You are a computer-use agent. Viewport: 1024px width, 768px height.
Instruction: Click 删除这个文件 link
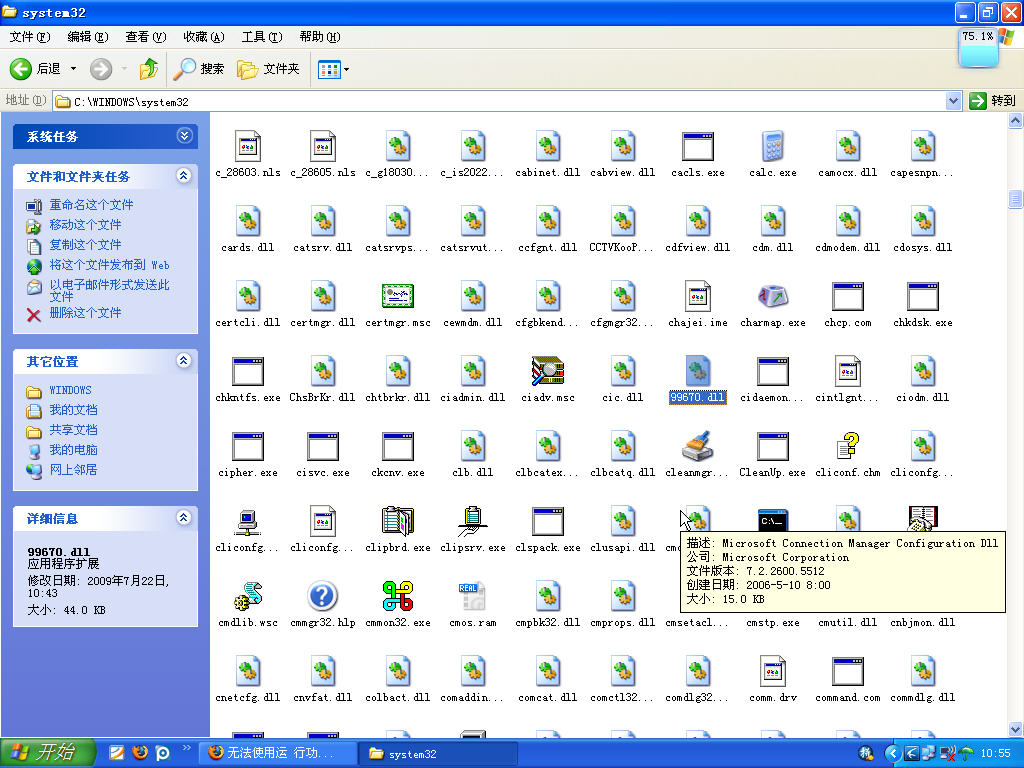click(85, 313)
